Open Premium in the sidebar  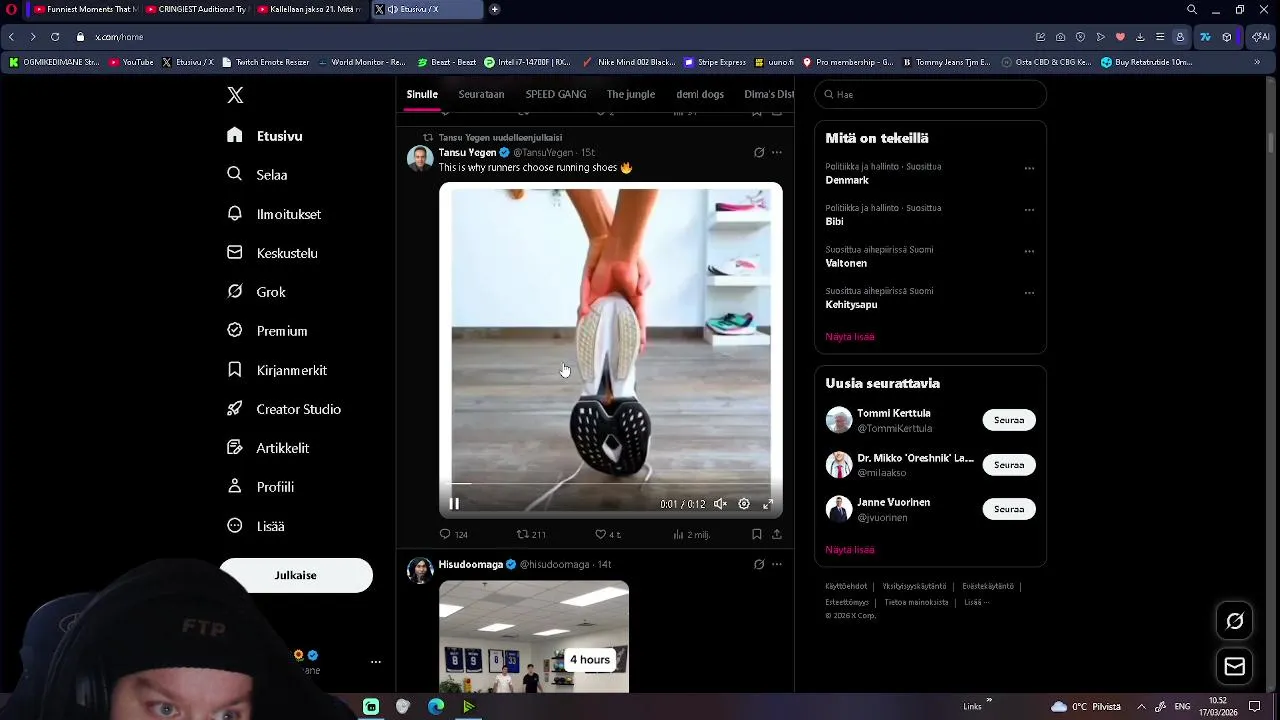click(267, 331)
